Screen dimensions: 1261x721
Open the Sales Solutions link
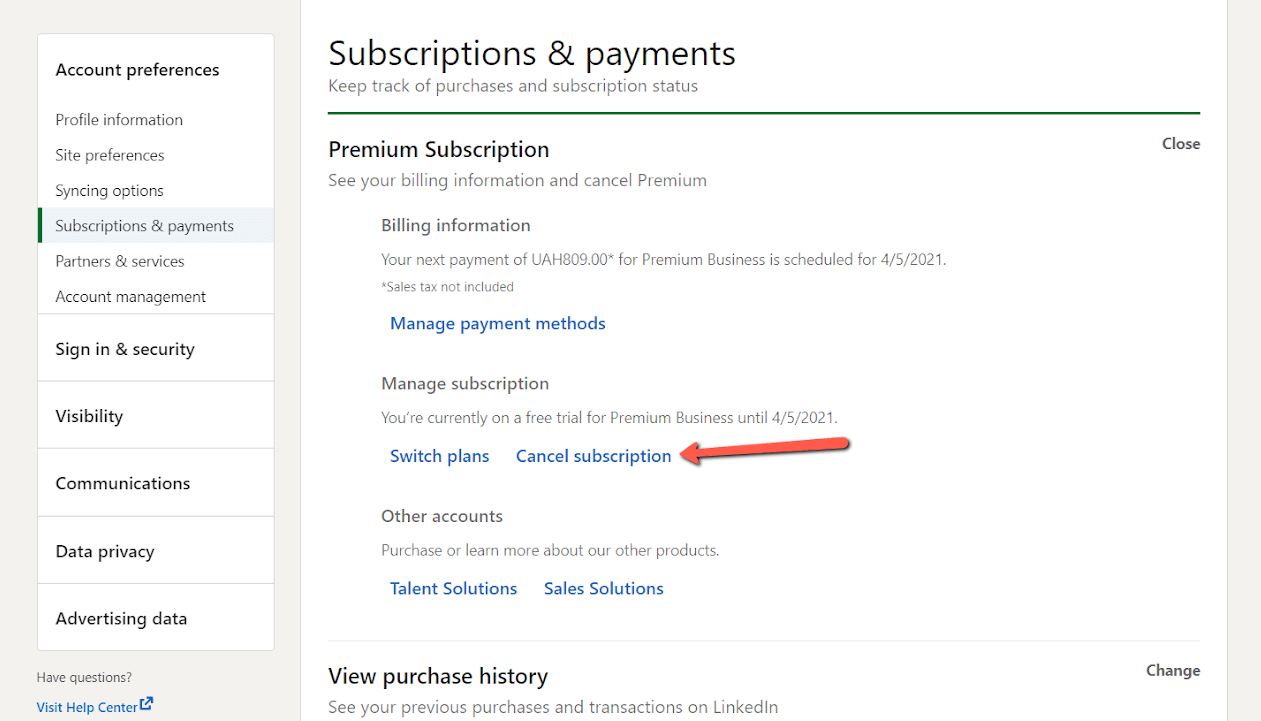pos(604,588)
